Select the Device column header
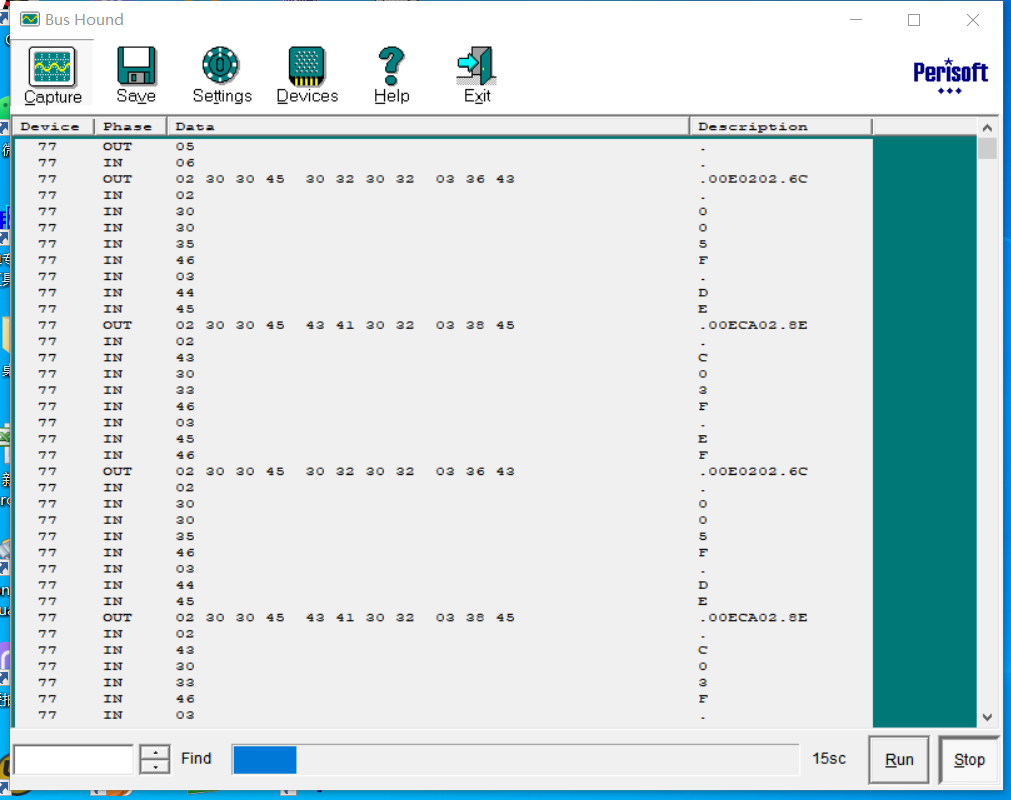 54,126
